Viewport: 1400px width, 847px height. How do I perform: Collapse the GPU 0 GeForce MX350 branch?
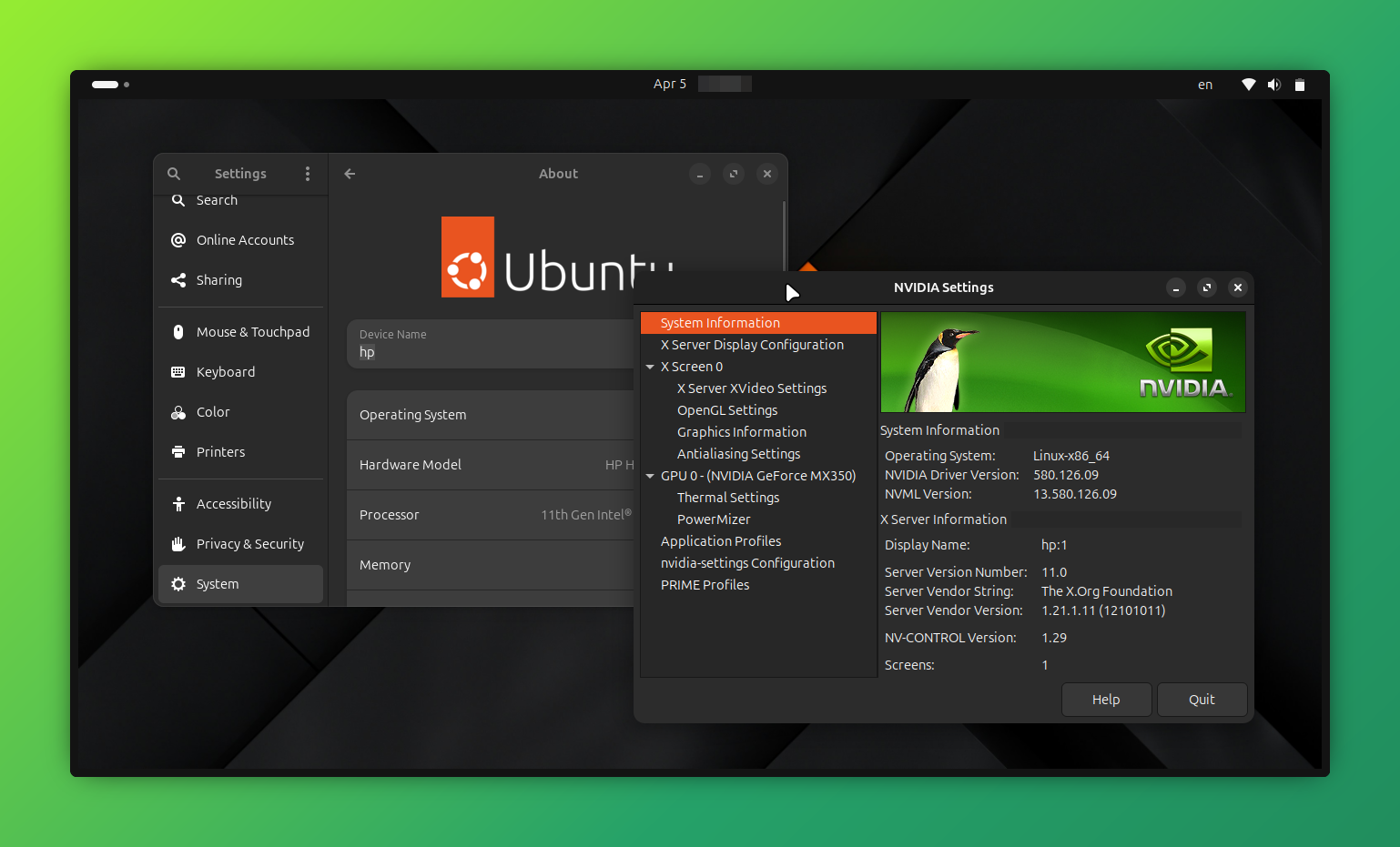pyautogui.click(x=650, y=475)
